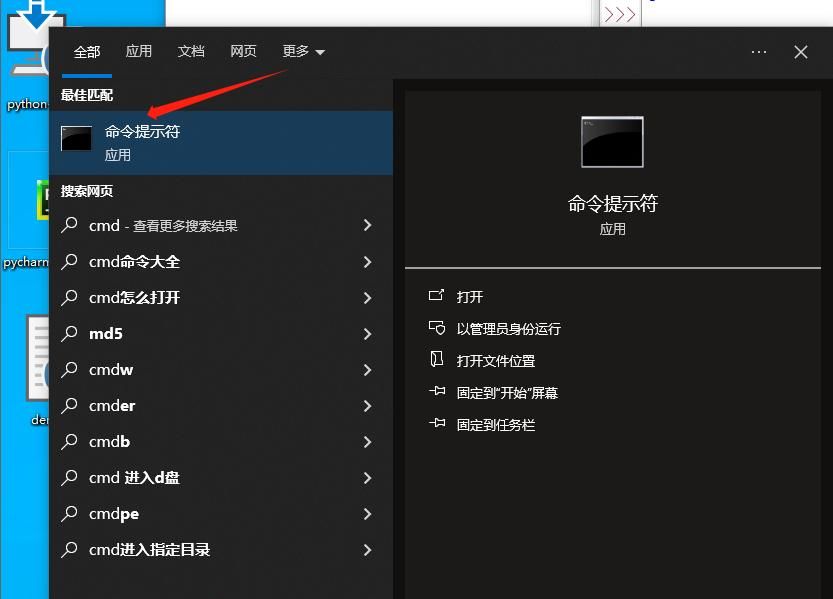Image resolution: width=833 pixels, height=599 pixels.
Task: Expand arrow next to cmd命令大全
Action: [x=367, y=262]
